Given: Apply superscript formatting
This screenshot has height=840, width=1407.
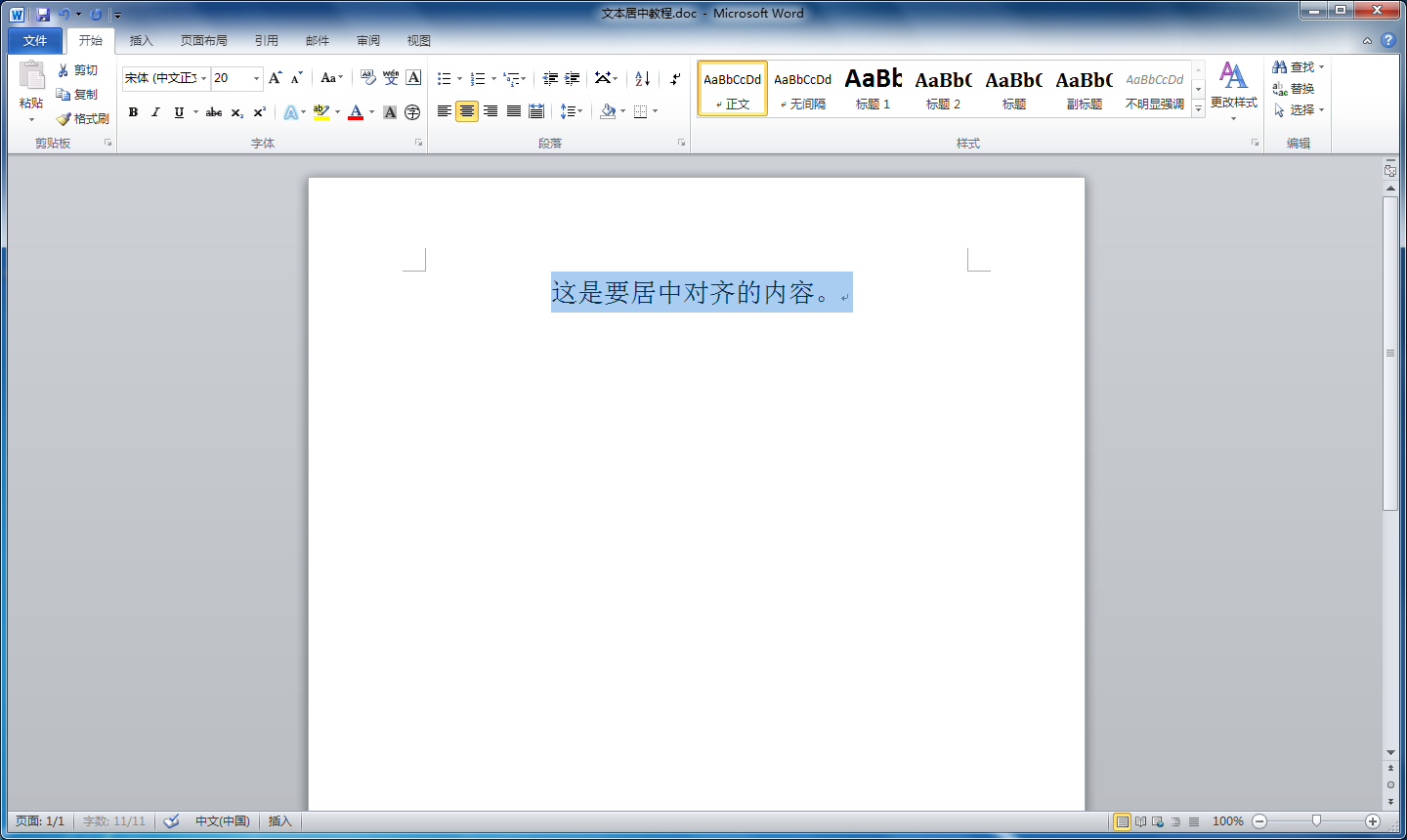Looking at the screenshot, I should coord(259,112).
